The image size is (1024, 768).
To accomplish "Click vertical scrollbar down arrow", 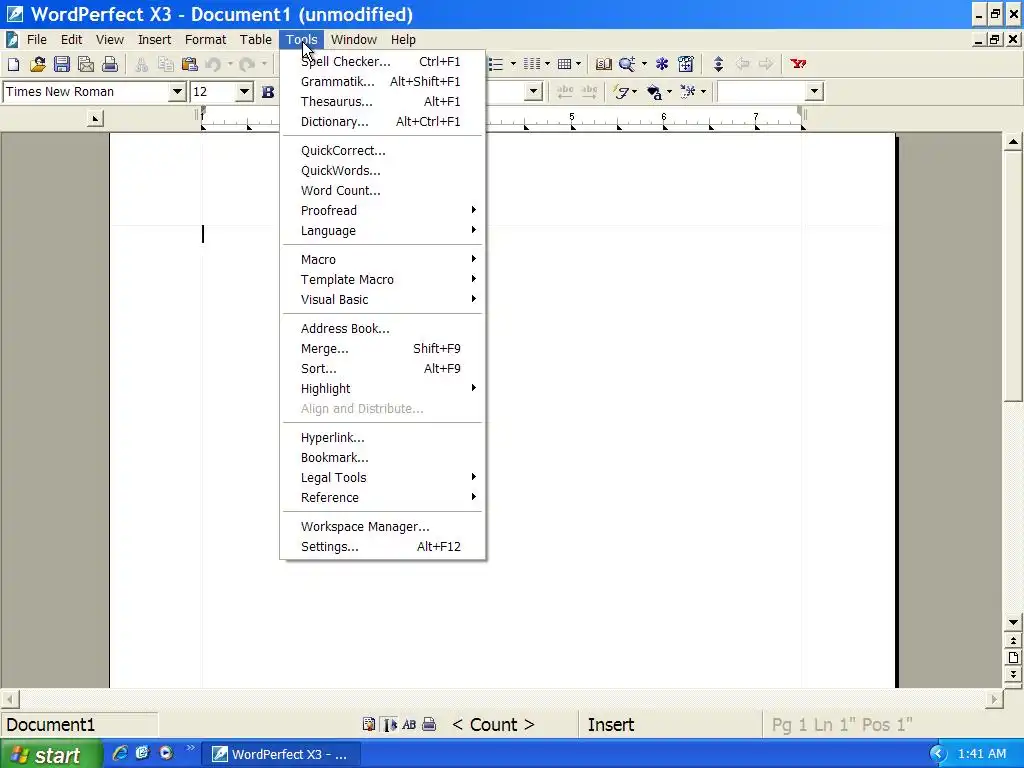I will coord(1014,622).
